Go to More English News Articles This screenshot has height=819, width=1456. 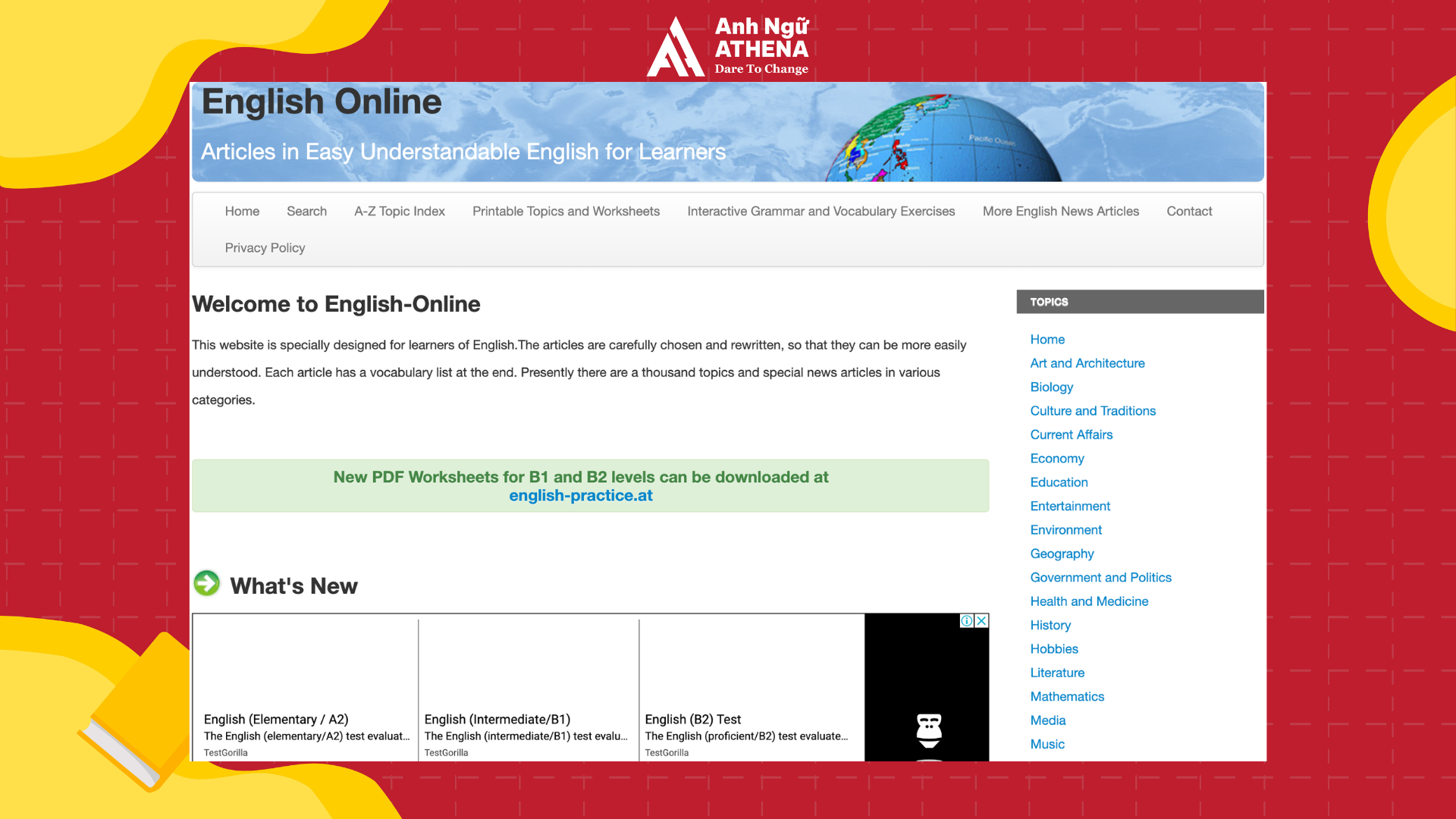tap(1061, 211)
